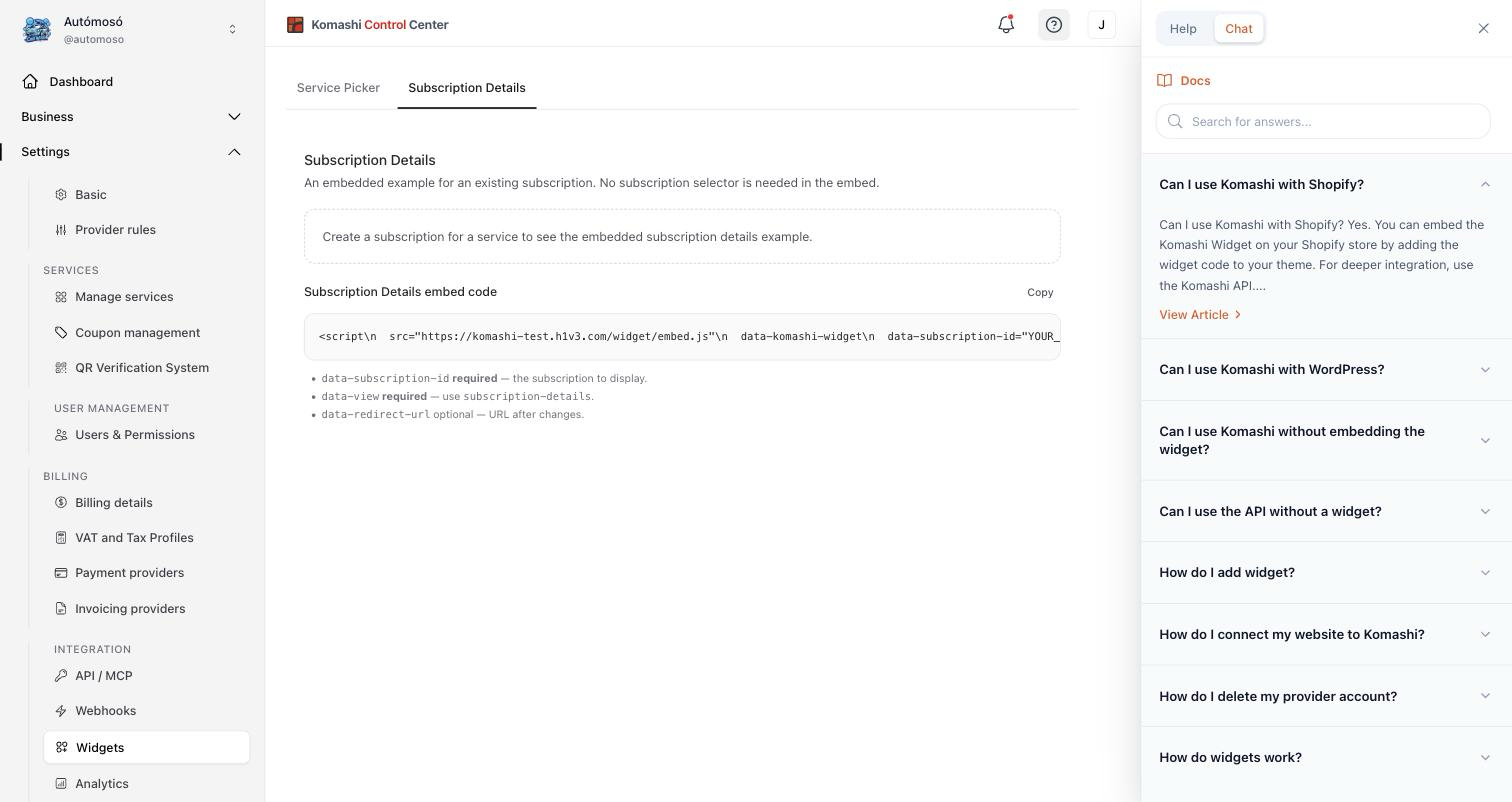
Task: Open the notifications bell
Action: pyautogui.click(x=1006, y=25)
